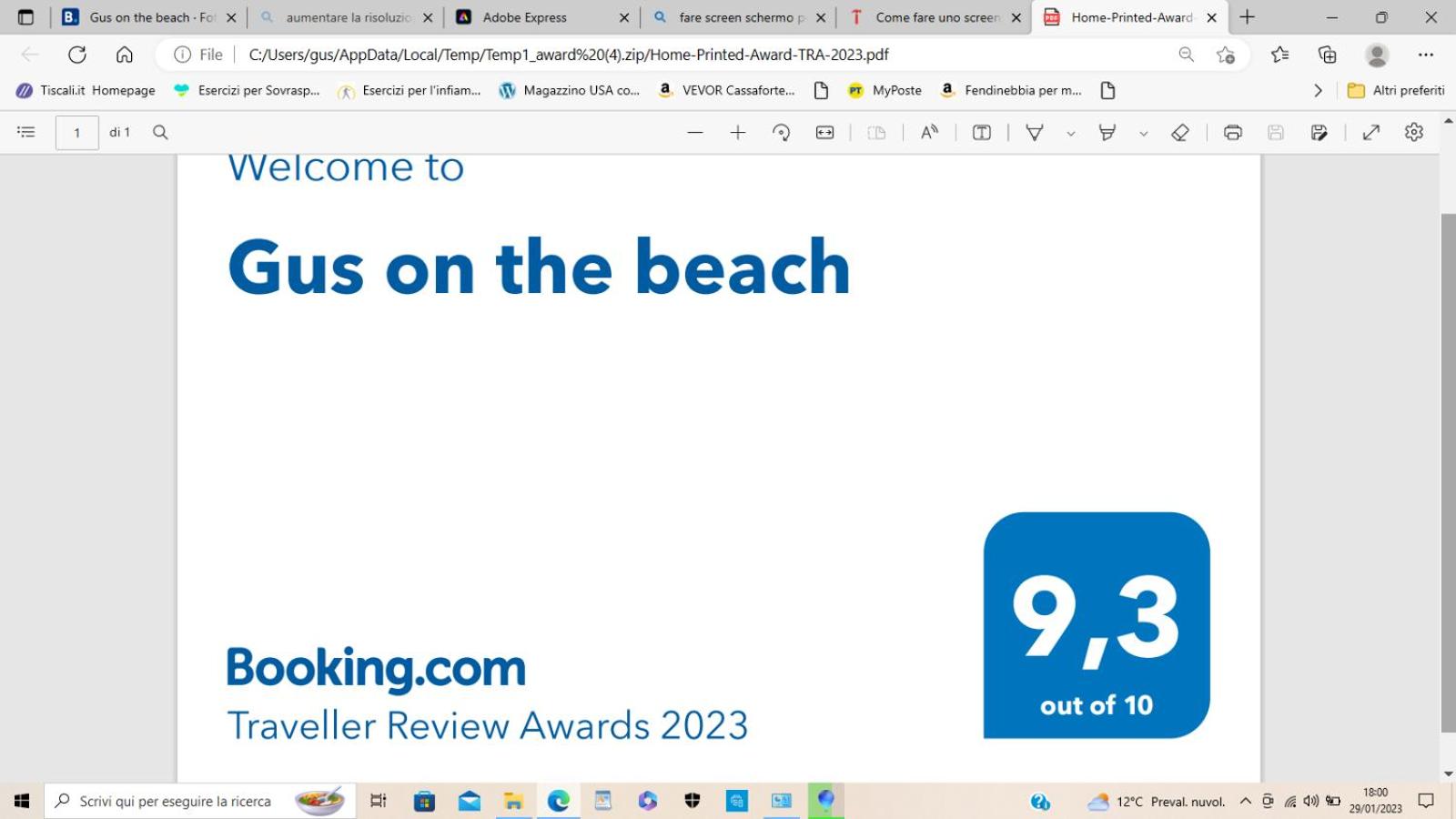Open Task View in taskbar
Viewport: 1456px width, 819px height.
click(x=379, y=801)
